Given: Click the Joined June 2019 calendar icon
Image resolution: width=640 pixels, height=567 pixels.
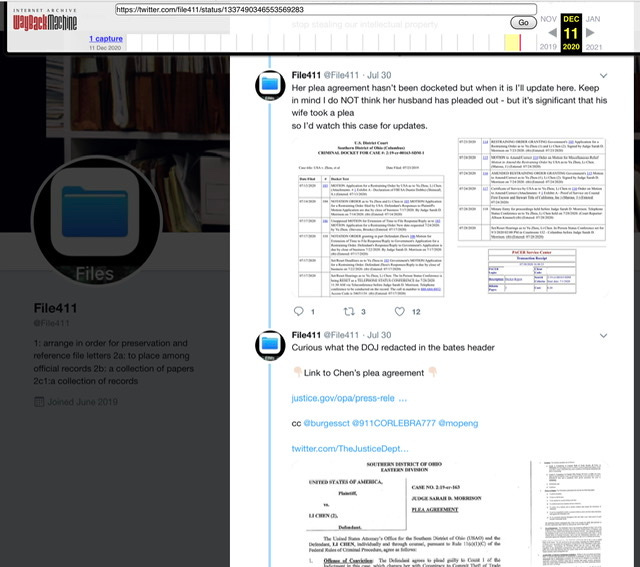Looking at the screenshot, I should [39, 402].
